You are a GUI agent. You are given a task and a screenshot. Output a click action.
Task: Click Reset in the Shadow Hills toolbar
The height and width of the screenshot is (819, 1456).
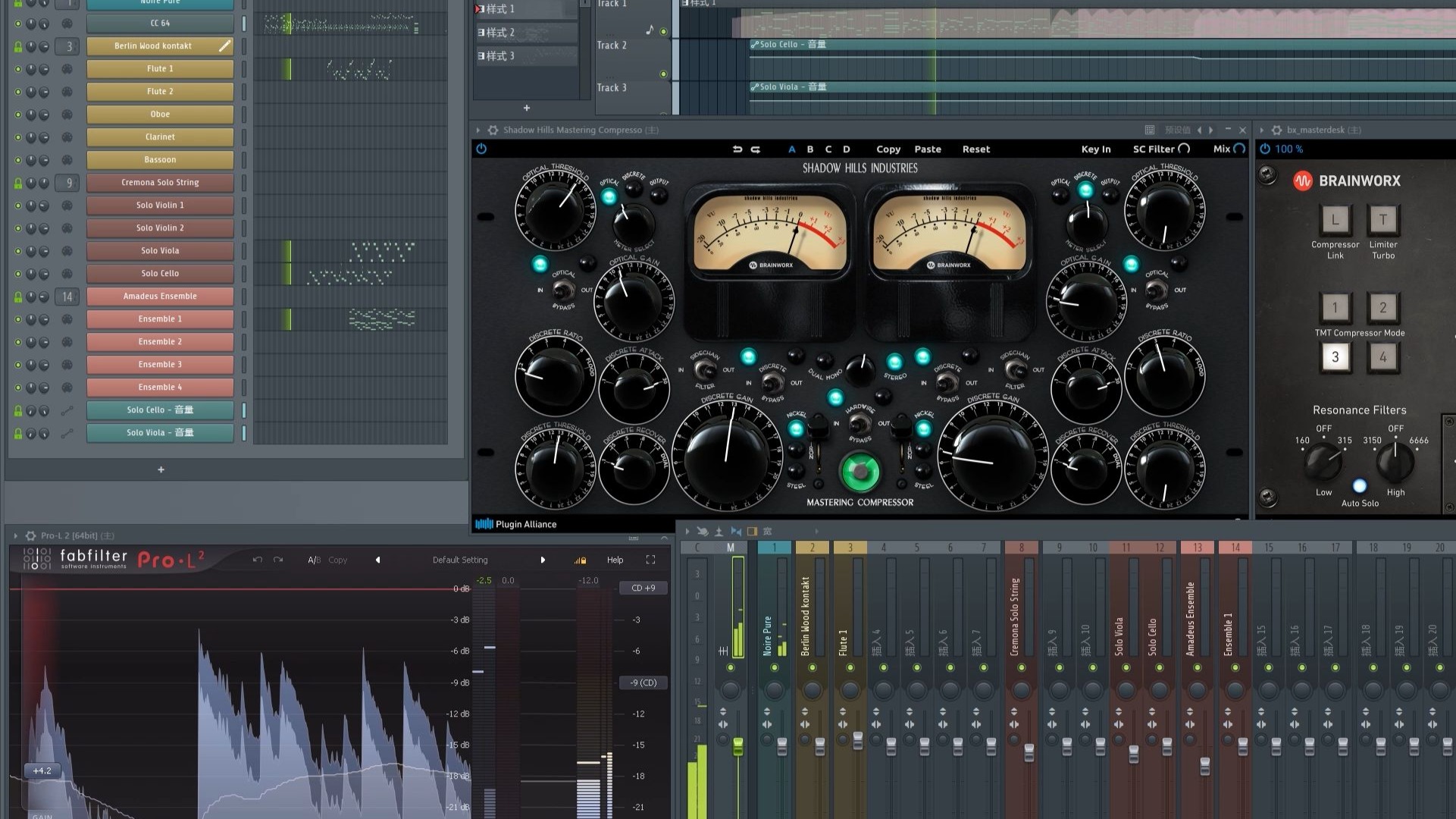[x=976, y=149]
